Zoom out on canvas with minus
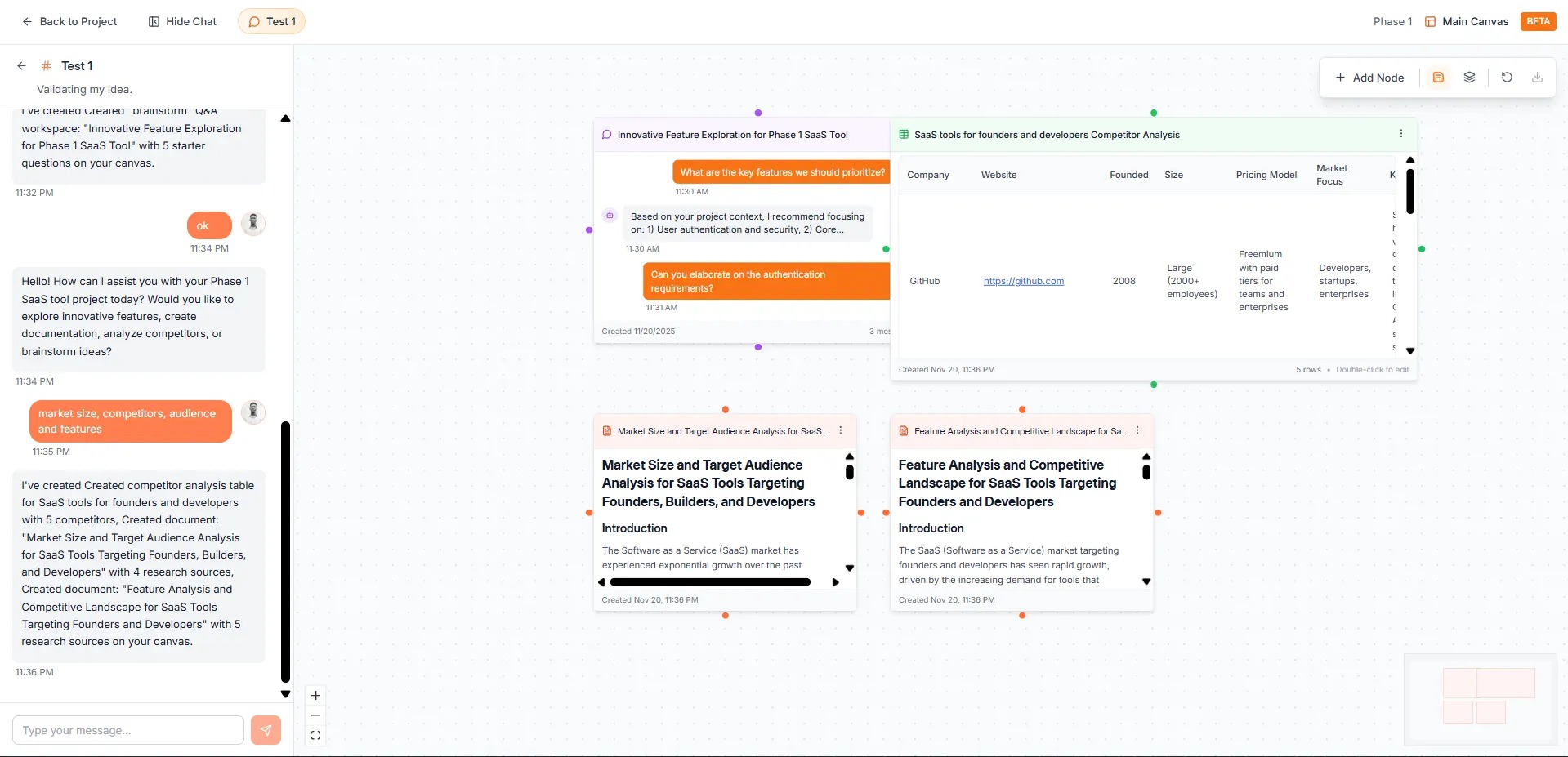The image size is (1568, 757). click(315, 715)
